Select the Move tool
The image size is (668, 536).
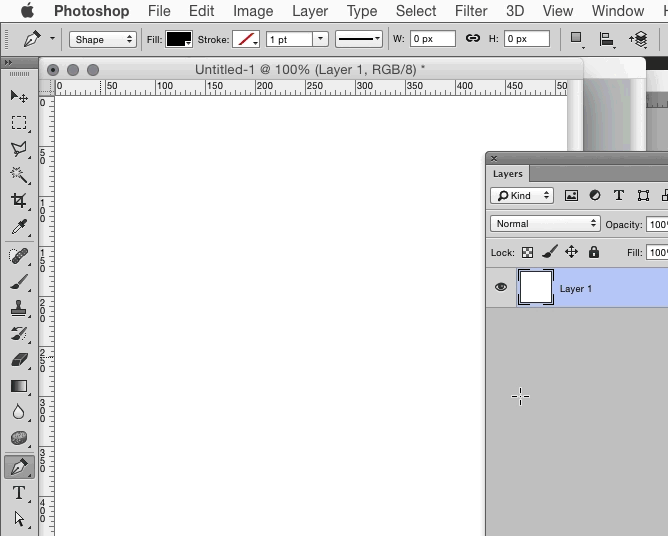[19, 96]
